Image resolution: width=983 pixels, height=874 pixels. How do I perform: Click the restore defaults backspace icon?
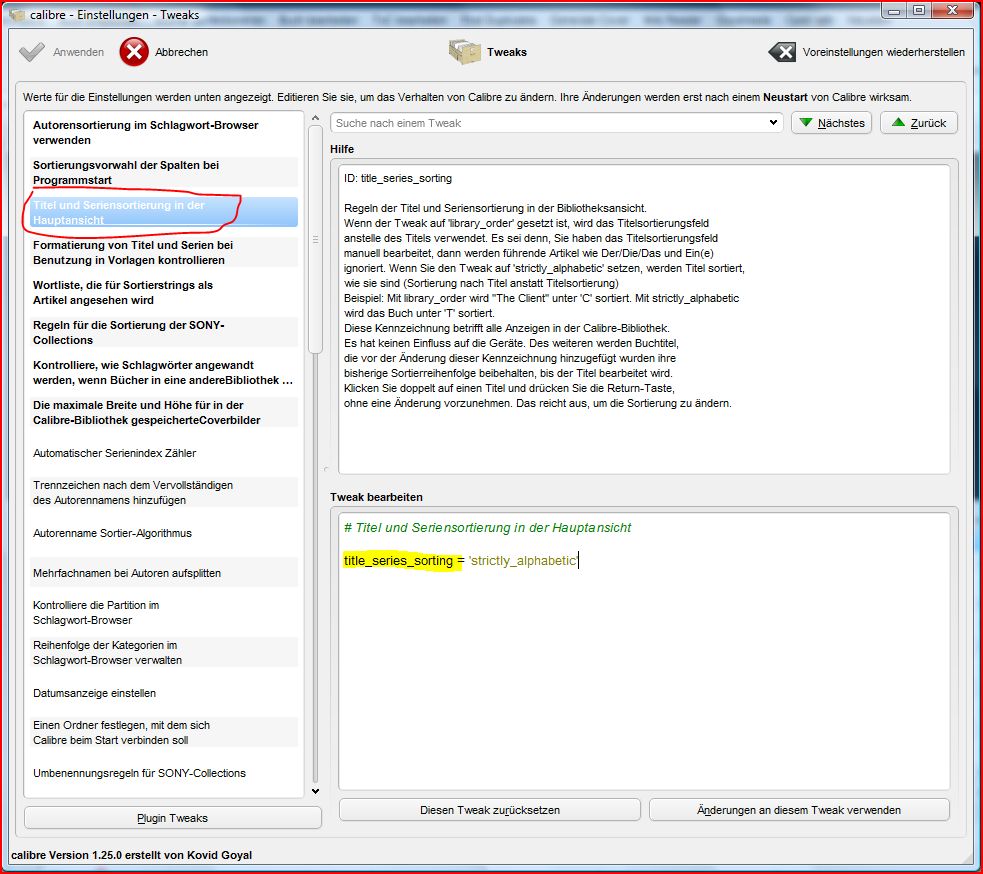pyautogui.click(x=782, y=52)
